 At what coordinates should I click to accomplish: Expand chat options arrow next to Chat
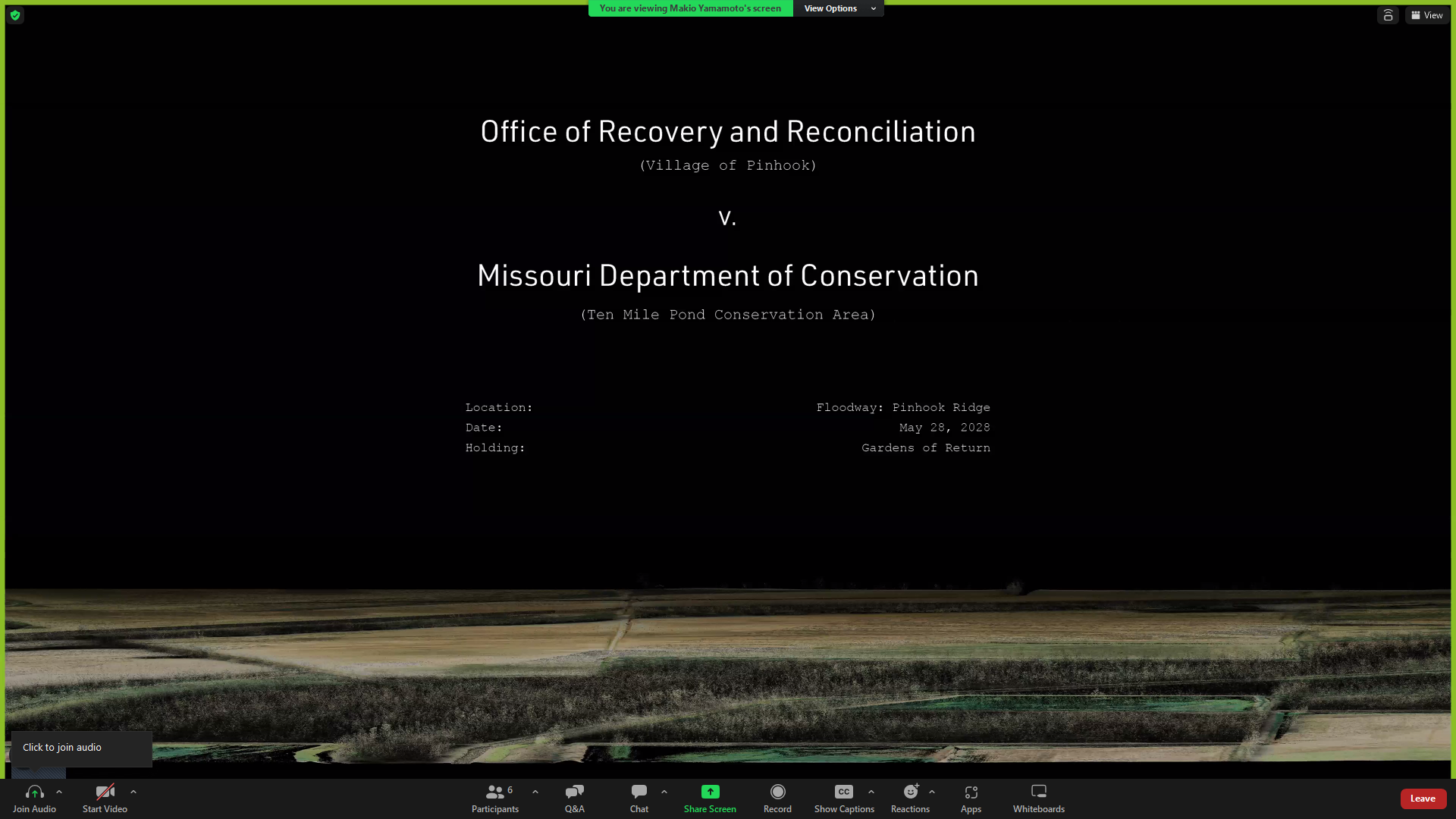pyautogui.click(x=664, y=792)
